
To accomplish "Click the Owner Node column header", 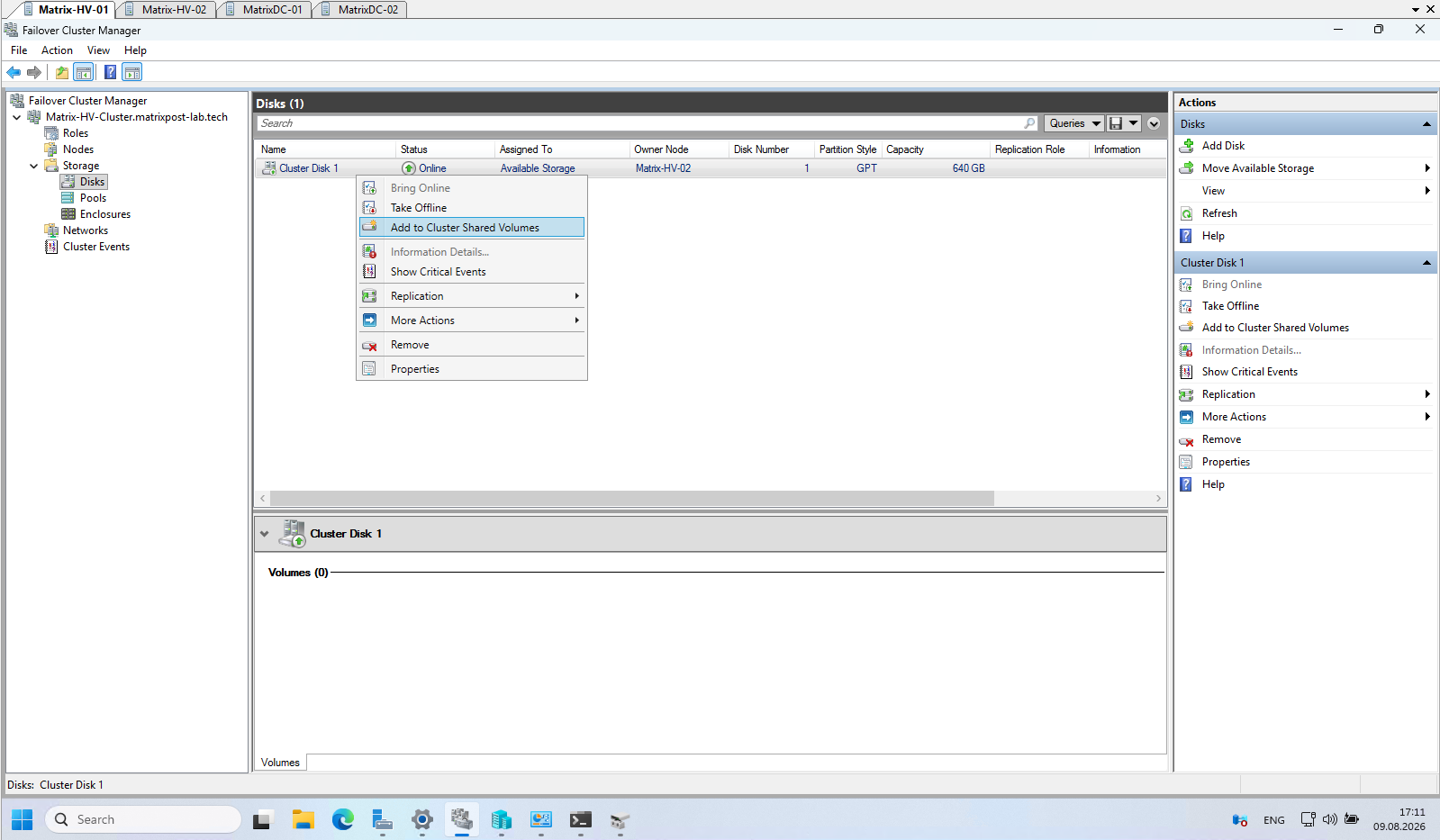I will pyautogui.click(x=679, y=149).
